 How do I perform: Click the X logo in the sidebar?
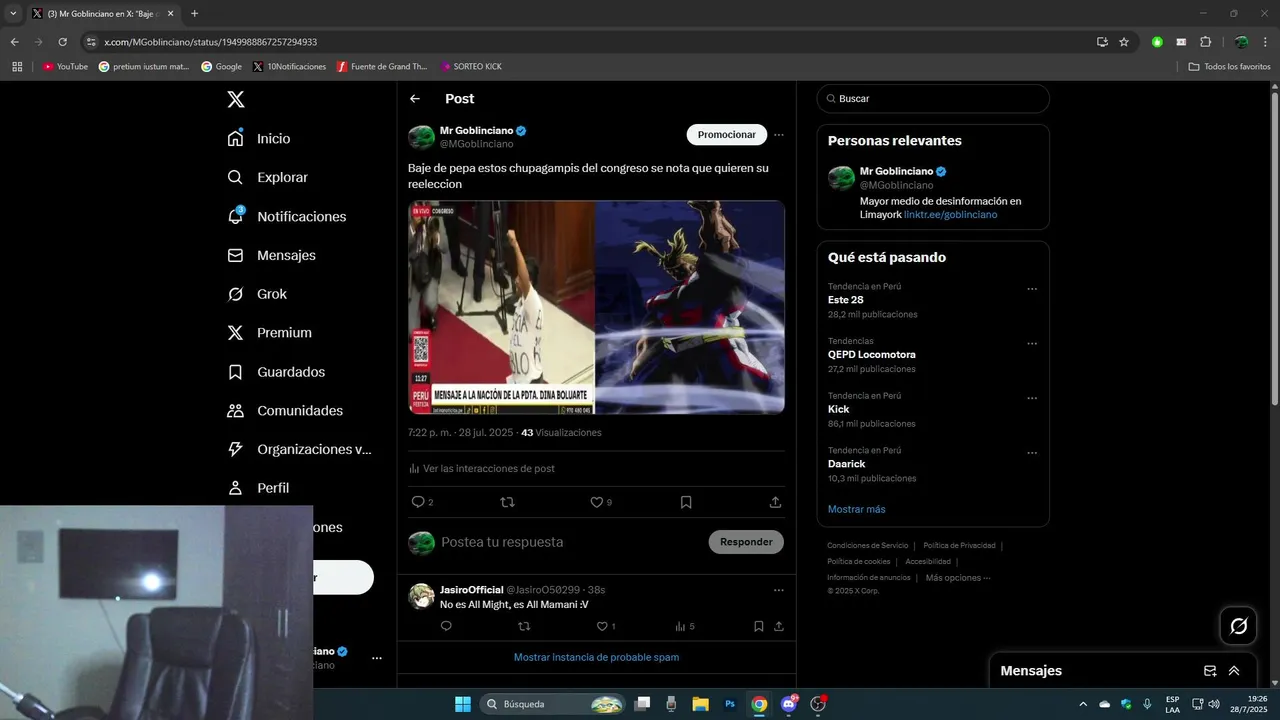[x=235, y=99]
